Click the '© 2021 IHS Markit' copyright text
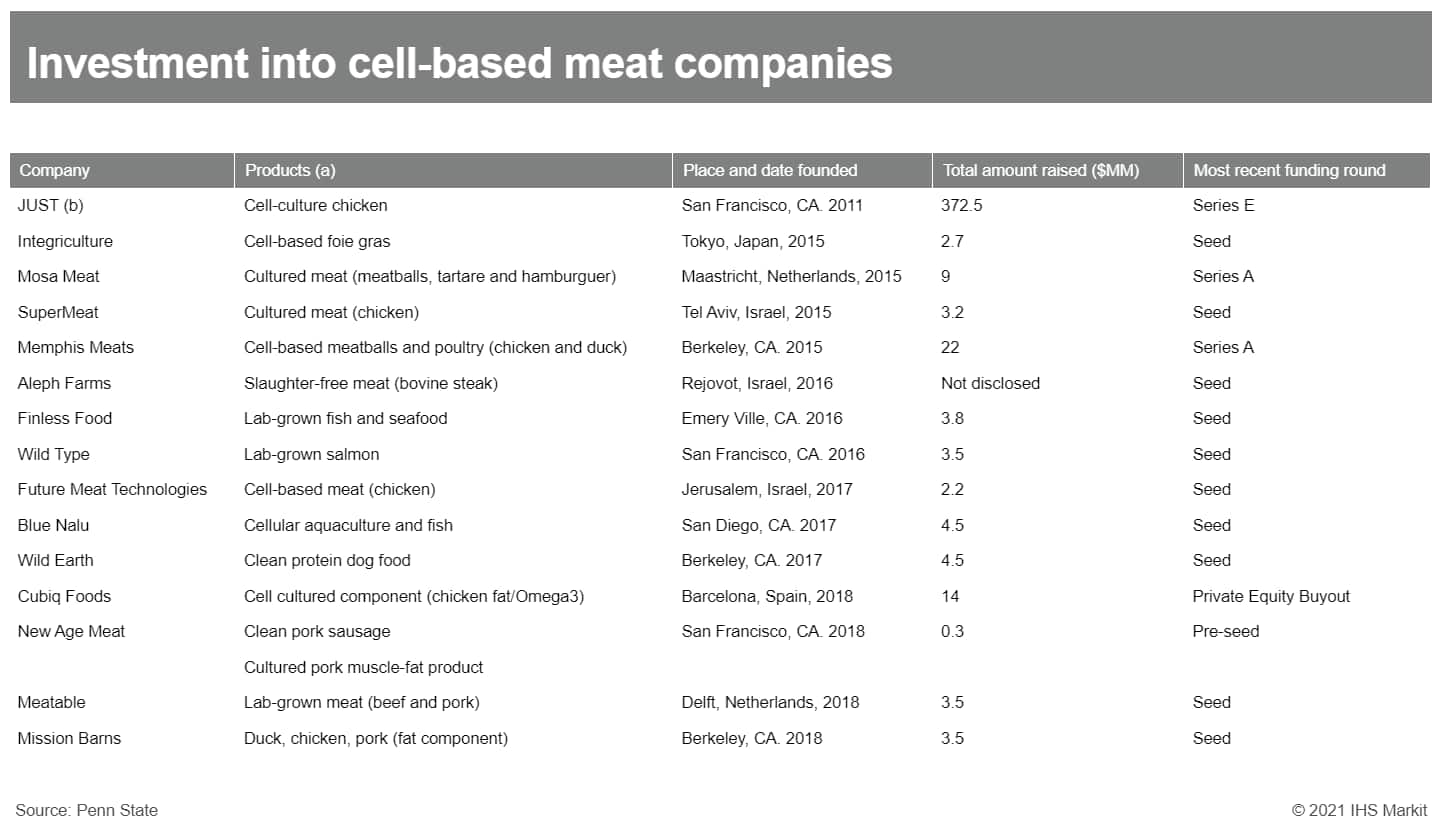1444x832 pixels. pos(1359,810)
